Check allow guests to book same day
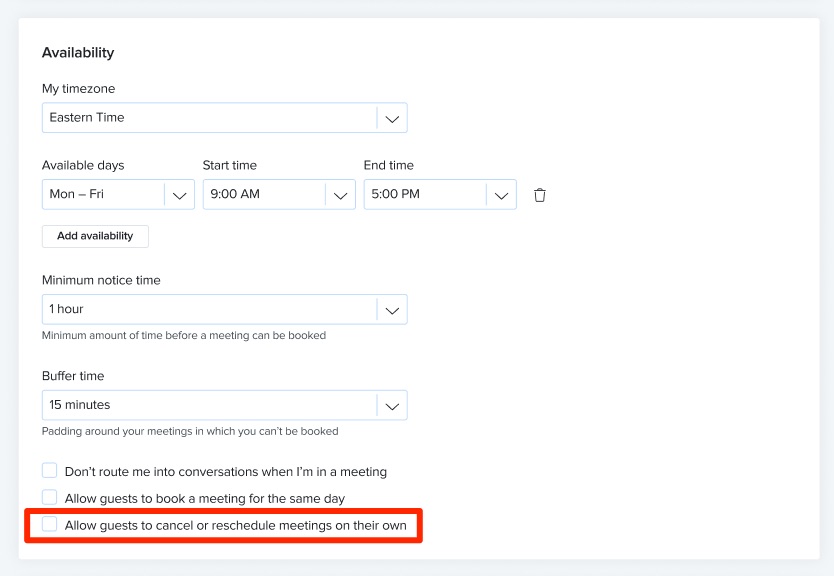This screenshot has height=576, width=834. point(49,497)
